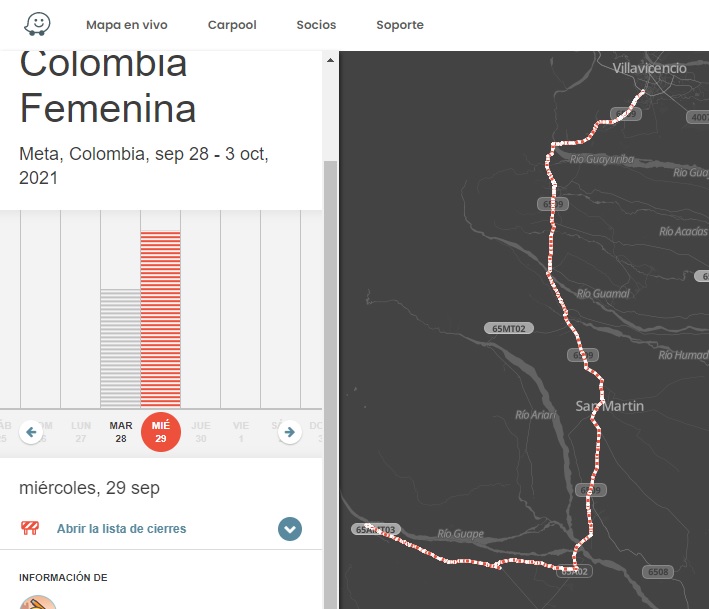Open the 'Abrir la lista de cierres' link

(121, 529)
